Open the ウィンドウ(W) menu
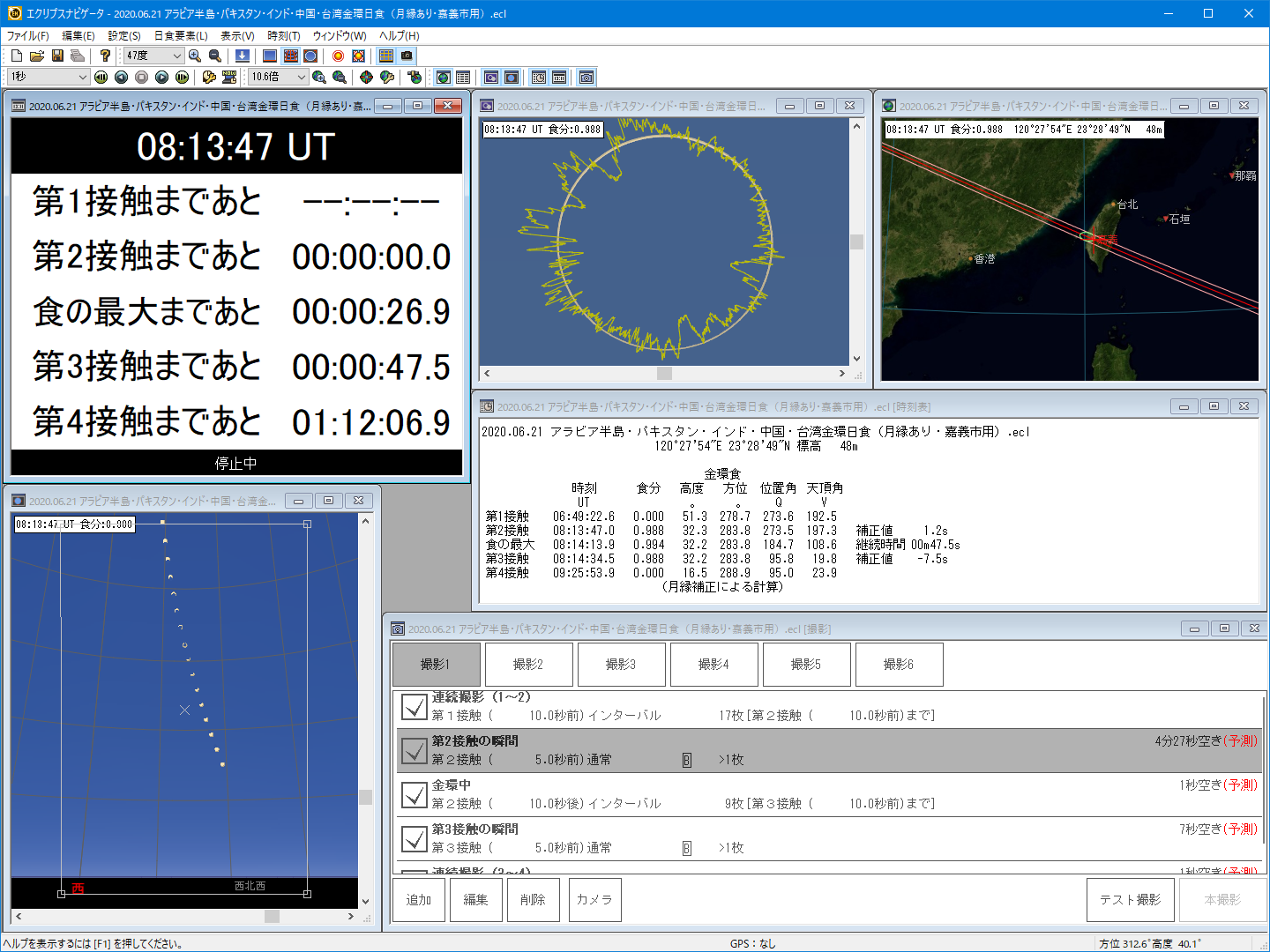The height and width of the screenshot is (952, 1270). 340,35
